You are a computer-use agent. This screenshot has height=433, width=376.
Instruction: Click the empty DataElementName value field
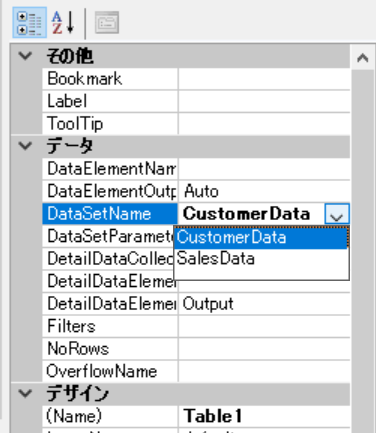(264, 169)
